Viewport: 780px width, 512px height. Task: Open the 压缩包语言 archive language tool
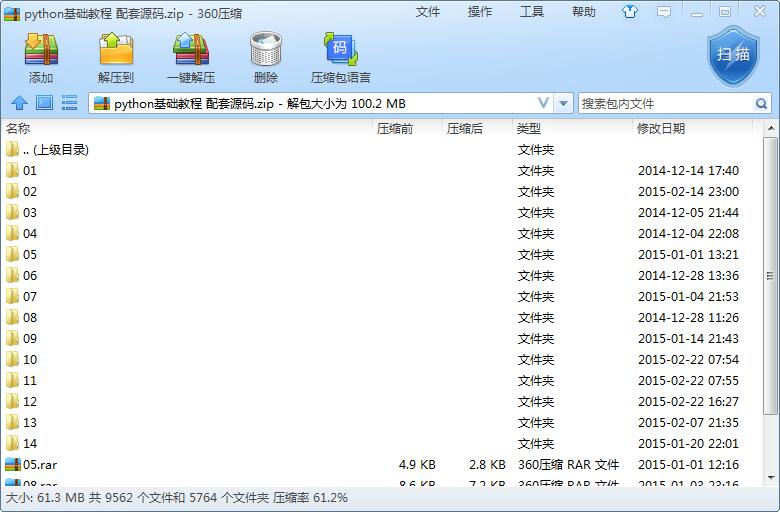click(x=341, y=49)
